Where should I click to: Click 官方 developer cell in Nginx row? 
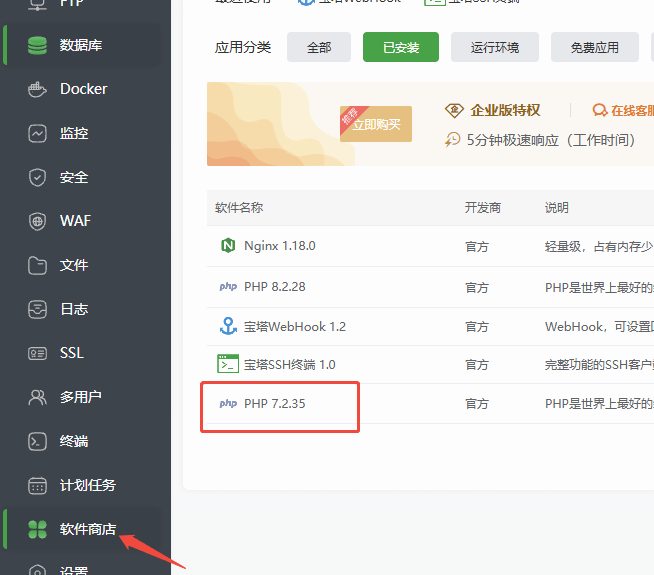pyautogui.click(x=477, y=247)
